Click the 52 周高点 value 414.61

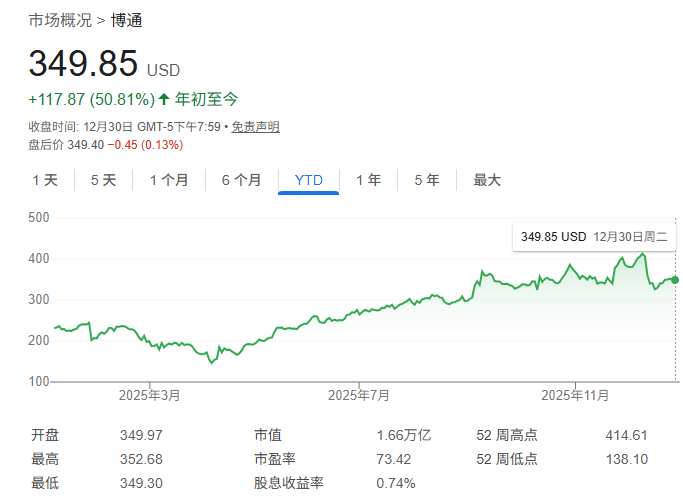(627, 435)
